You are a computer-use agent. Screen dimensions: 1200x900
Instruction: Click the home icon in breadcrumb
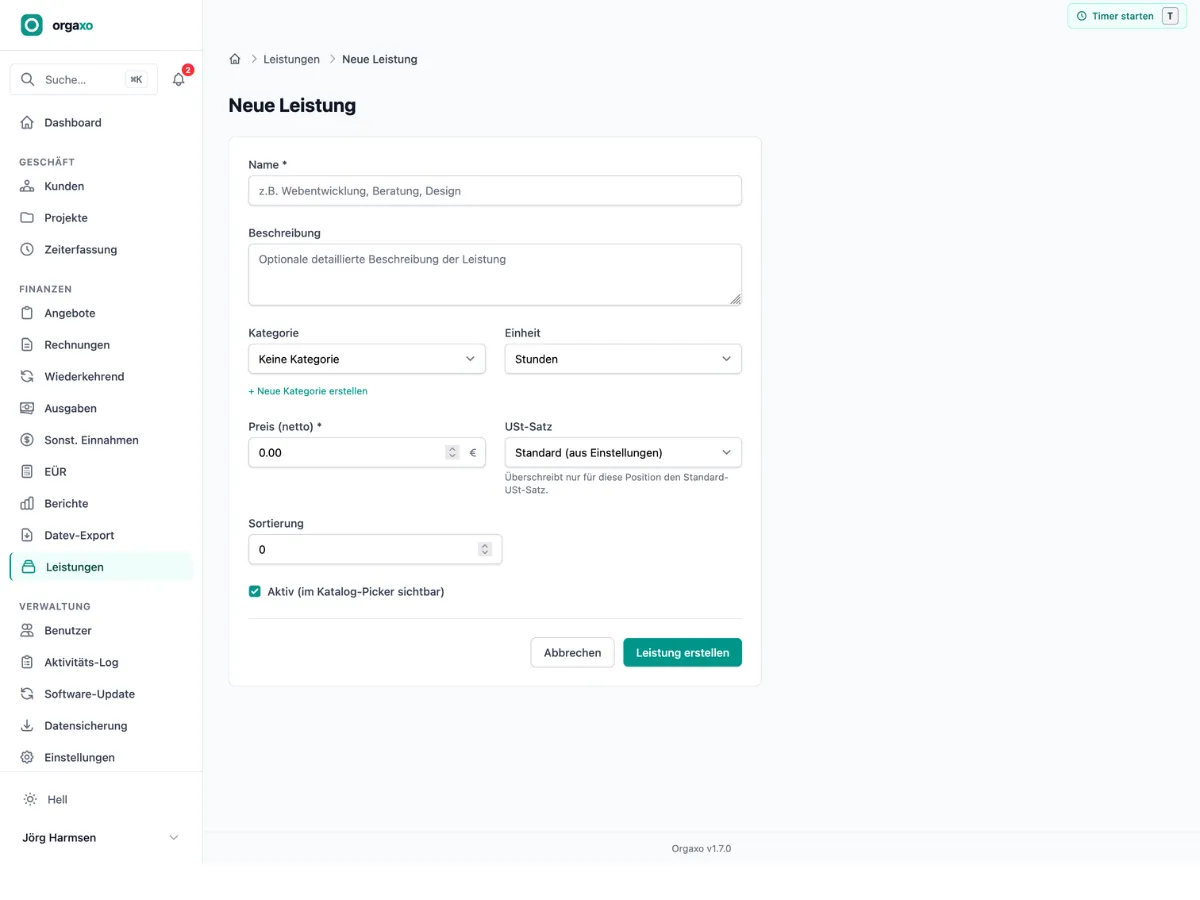pyautogui.click(x=235, y=59)
